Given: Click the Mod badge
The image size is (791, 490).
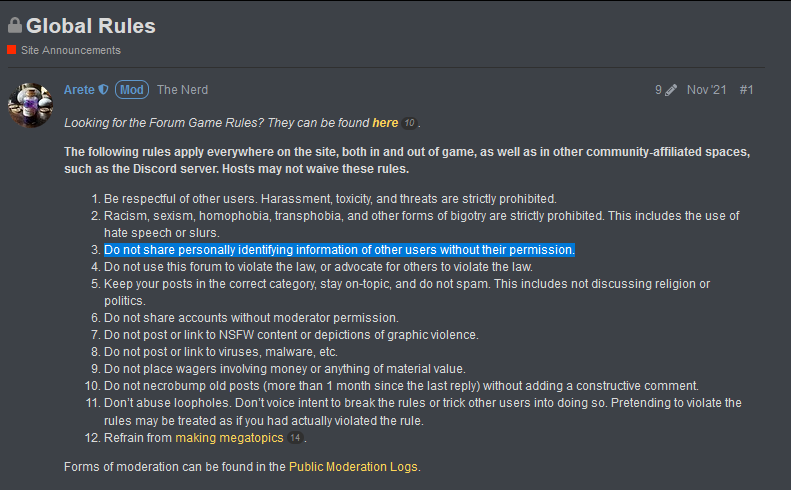Looking at the screenshot, I should (132, 90).
